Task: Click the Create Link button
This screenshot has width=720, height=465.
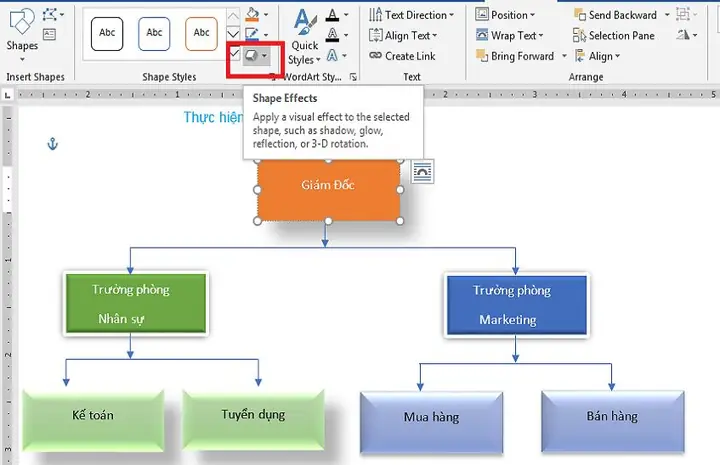Action: coord(402,56)
